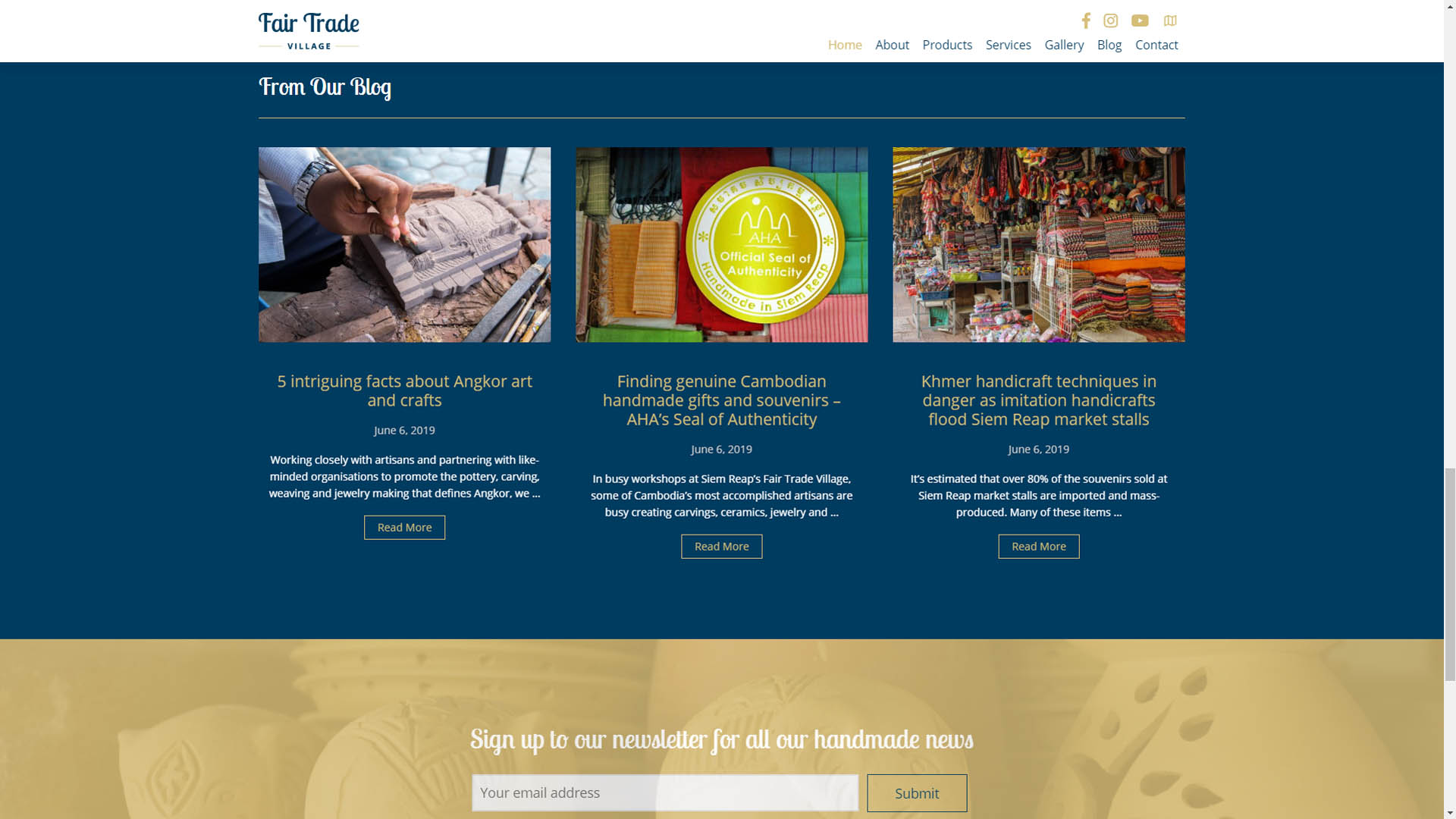Open the market stall handicrafts image
The width and height of the screenshot is (1456, 819).
click(x=1038, y=244)
